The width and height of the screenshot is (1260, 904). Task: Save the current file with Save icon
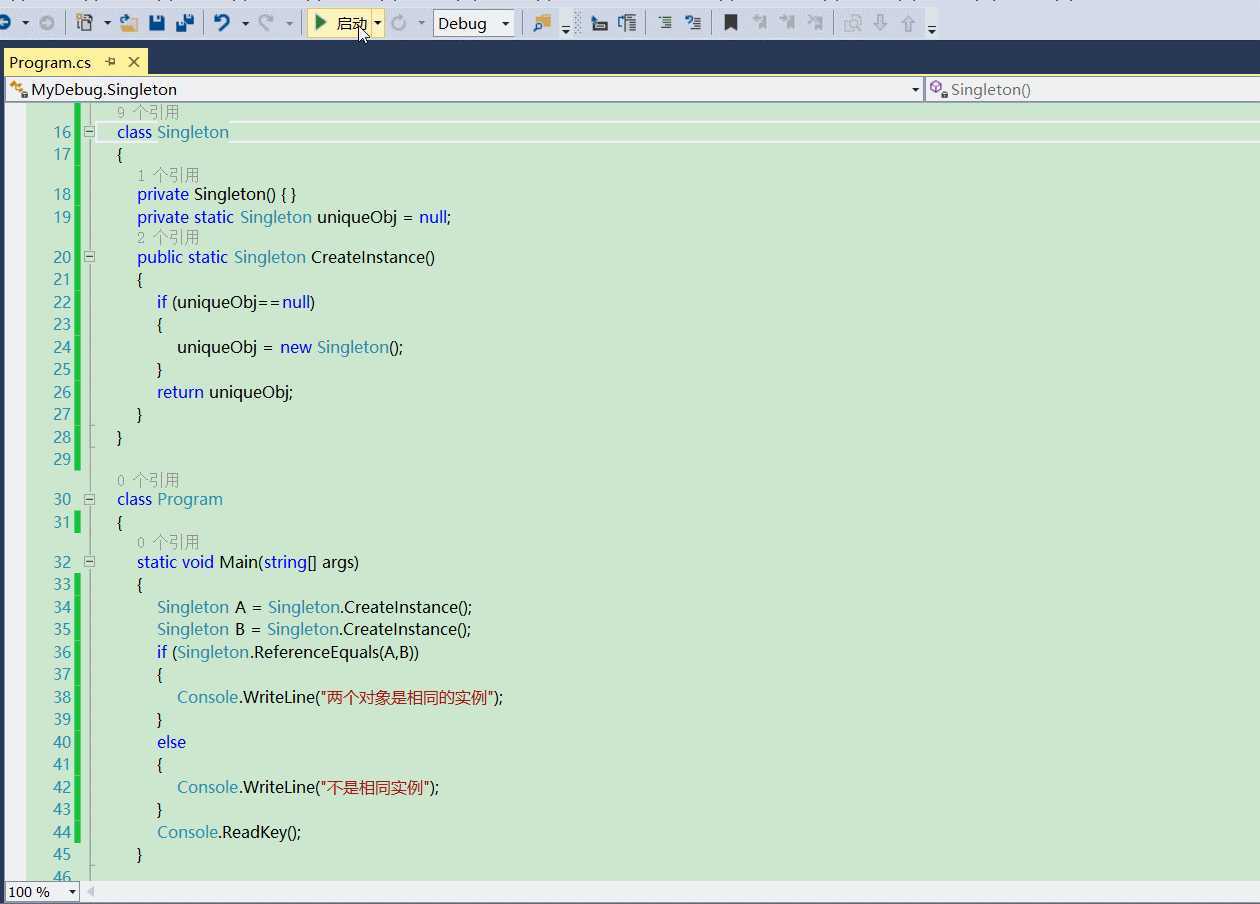156,23
